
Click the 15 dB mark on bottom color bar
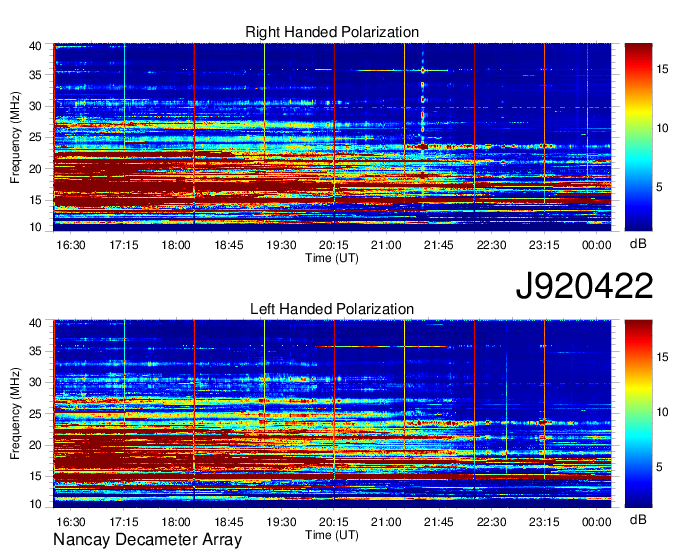(662, 357)
